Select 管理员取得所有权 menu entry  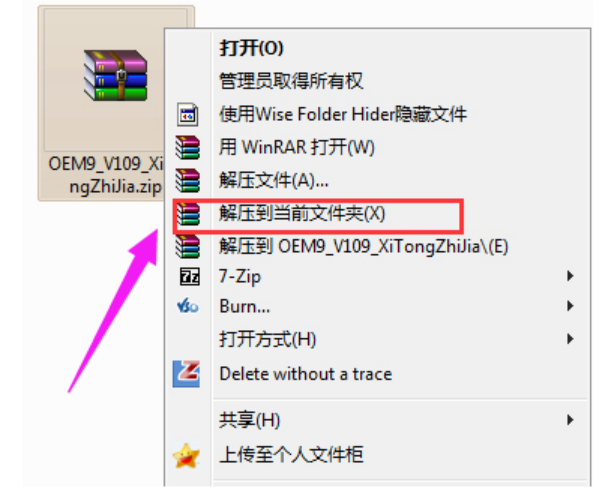point(377,81)
